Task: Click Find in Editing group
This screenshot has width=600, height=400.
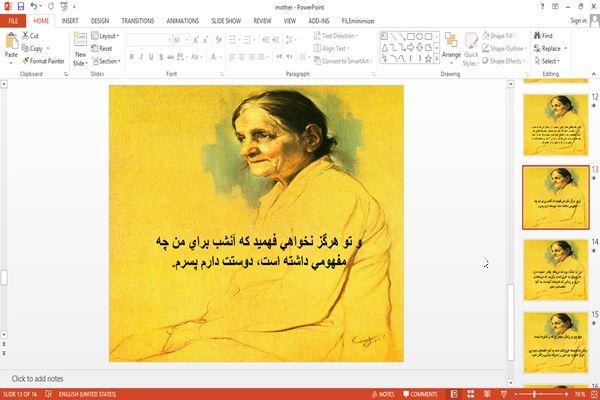Action: click(x=543, y=36)
